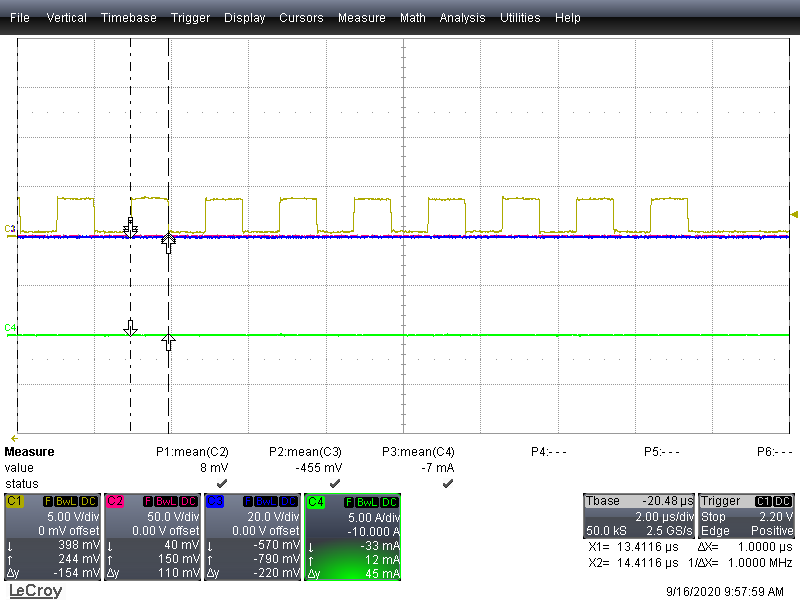Click the LeCroy logo

coord(35,591)
